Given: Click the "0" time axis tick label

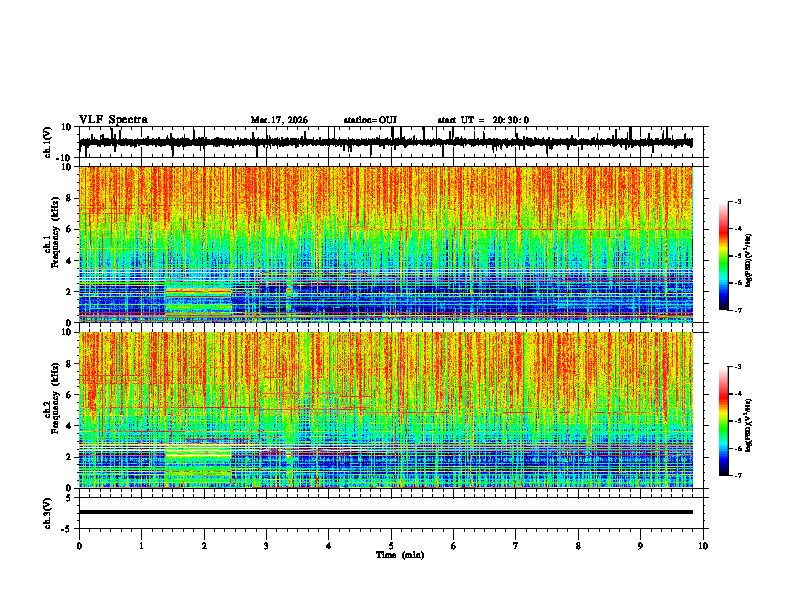Looking at the screenshot, I should (79, 545).
